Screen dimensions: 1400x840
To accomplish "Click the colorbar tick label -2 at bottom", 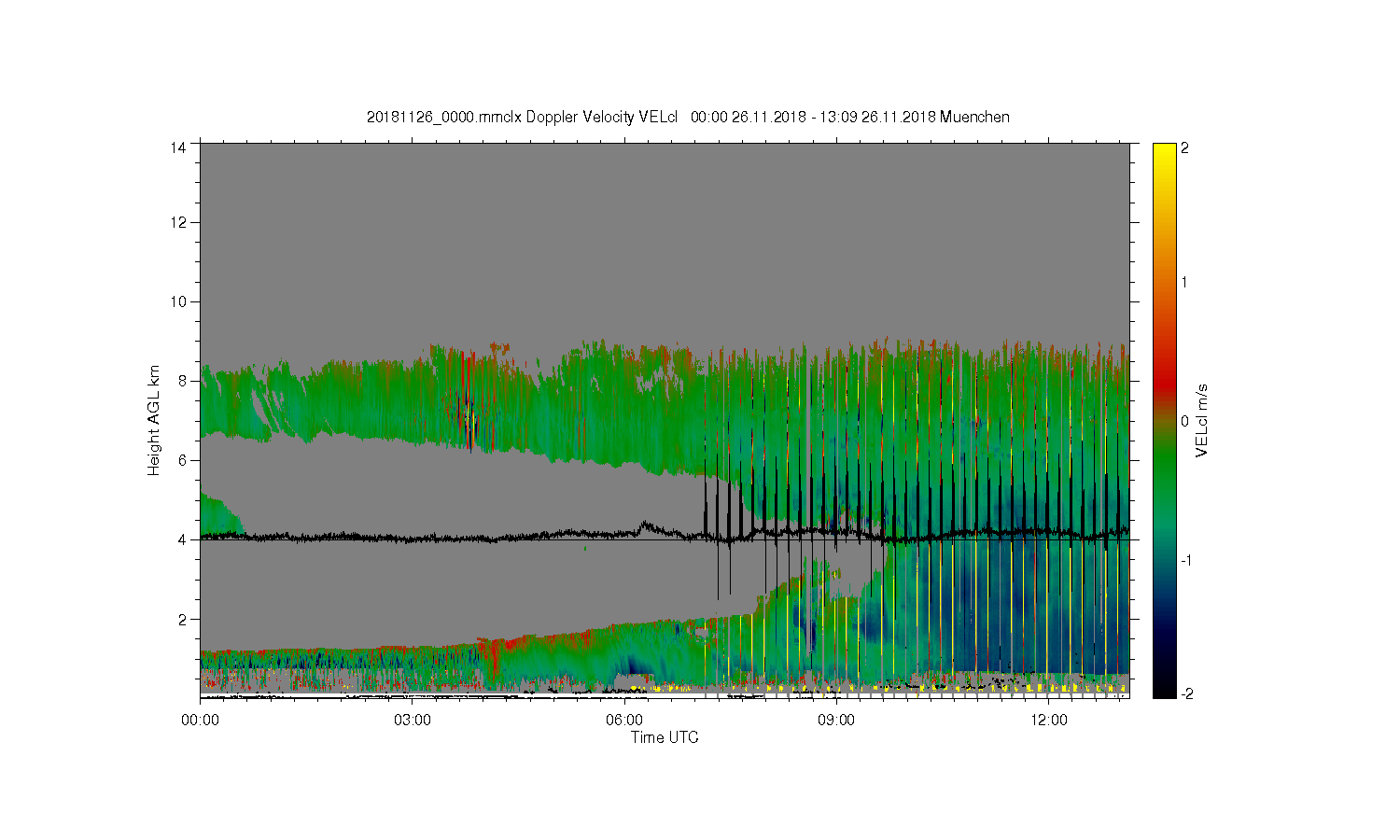I will tap(1187, 693).
